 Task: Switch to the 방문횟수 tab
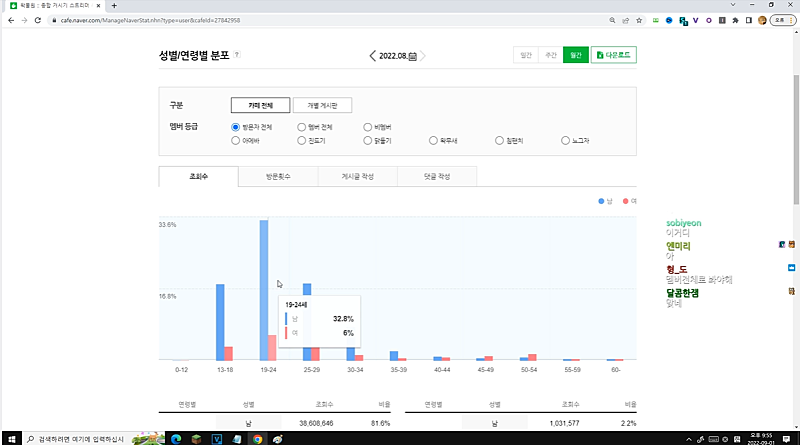[x=277, y=177]
